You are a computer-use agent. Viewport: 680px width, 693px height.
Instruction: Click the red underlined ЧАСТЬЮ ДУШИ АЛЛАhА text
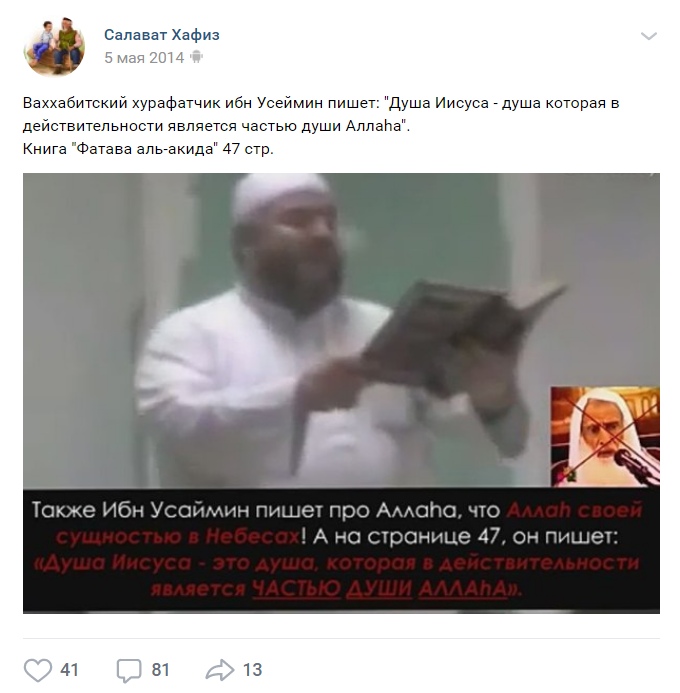point(380,589)
